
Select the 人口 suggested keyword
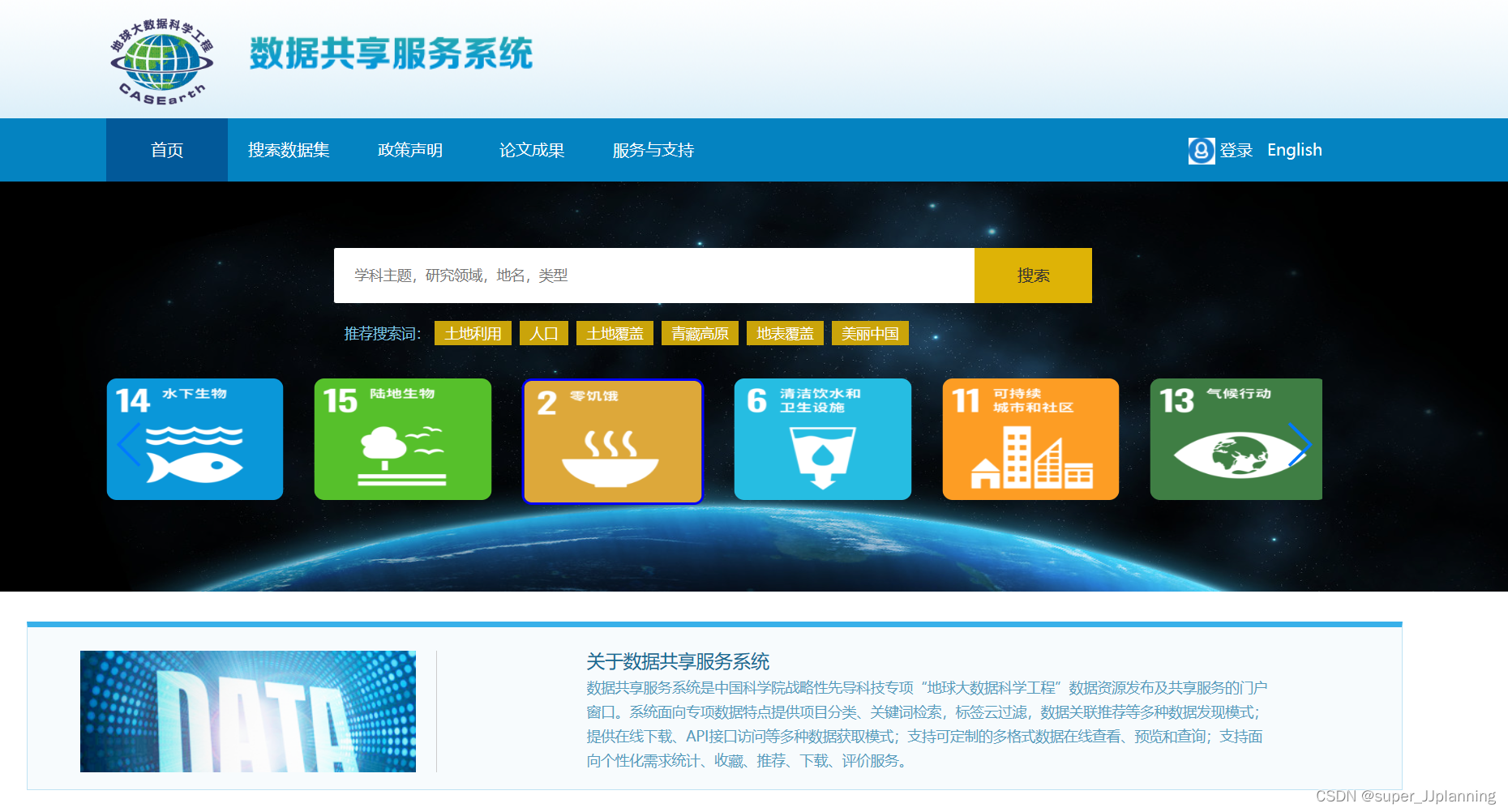(544, 333)
